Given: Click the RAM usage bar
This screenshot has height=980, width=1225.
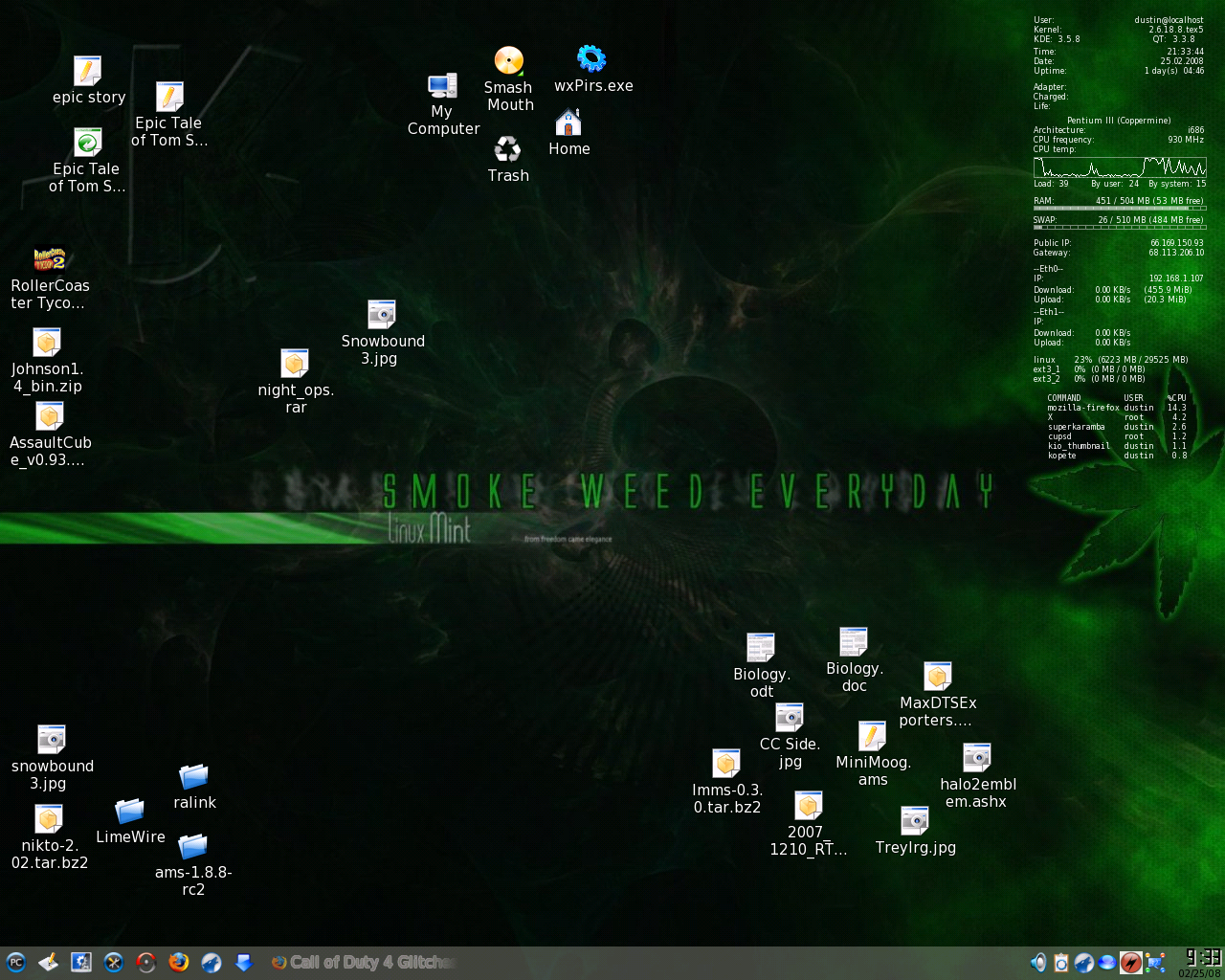Looking at the screenshot, I should [1120, 208].
